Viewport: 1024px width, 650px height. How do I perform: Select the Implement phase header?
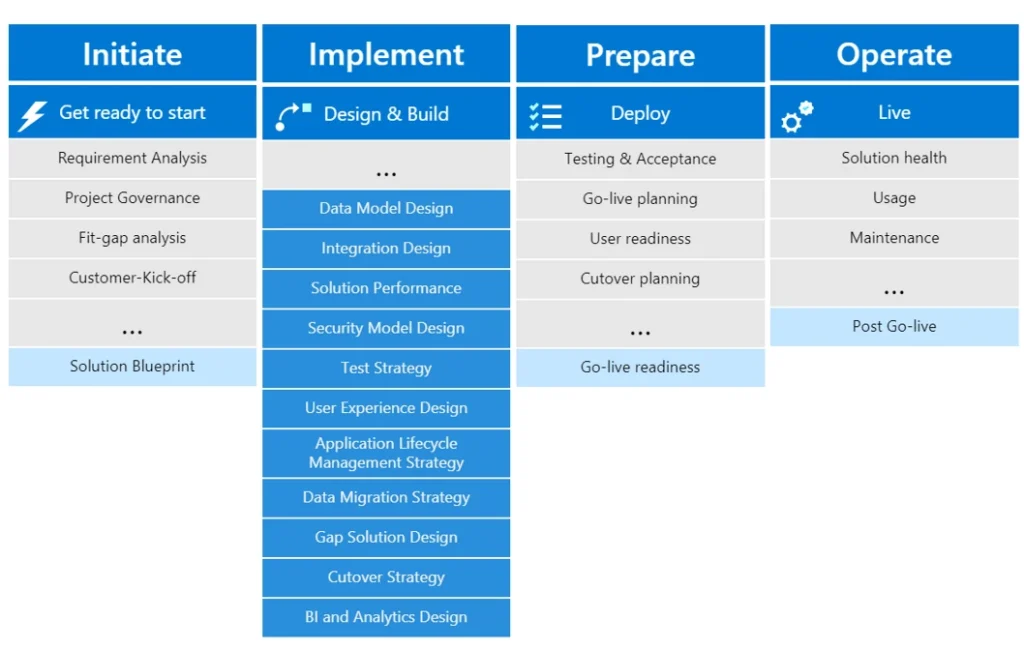pos(386,54)
